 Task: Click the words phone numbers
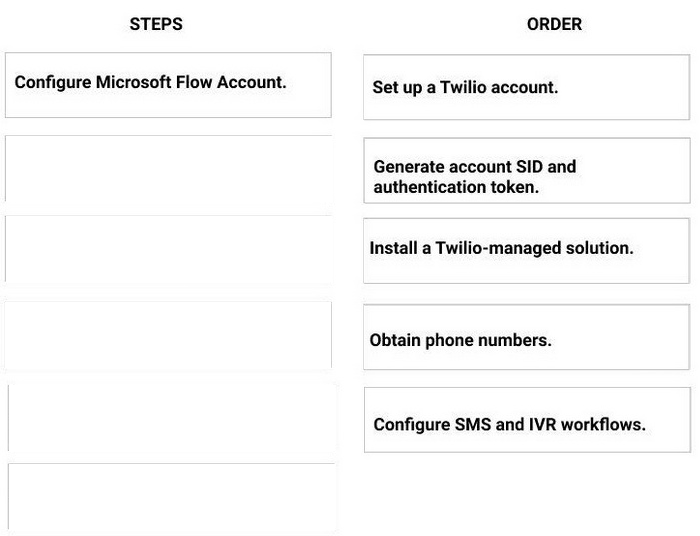[488, 340]
